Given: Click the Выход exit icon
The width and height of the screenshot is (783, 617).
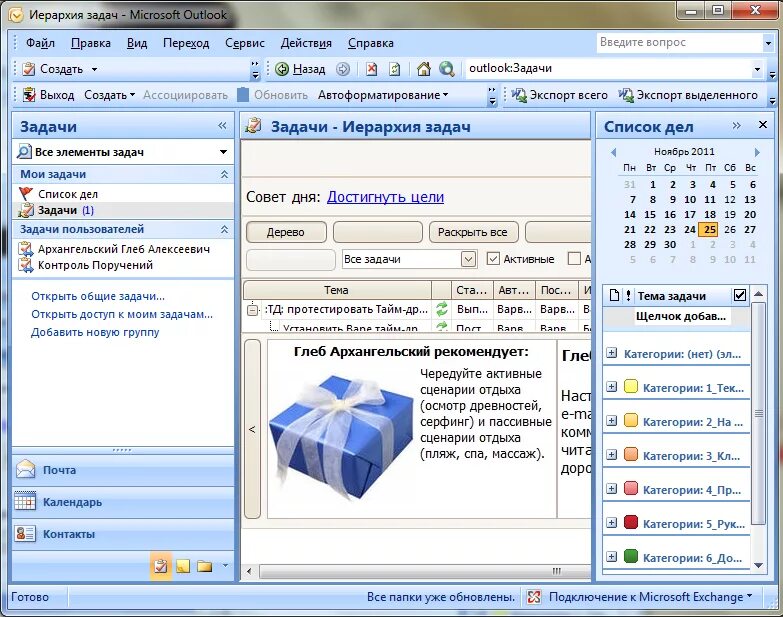Looking at the screenshot, I should [x=29, y=95].
